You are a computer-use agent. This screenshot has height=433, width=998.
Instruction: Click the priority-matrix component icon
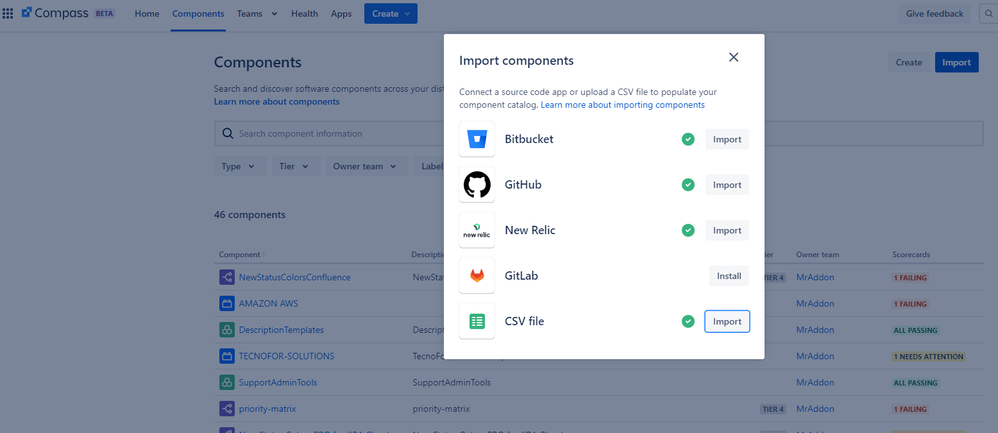coord(227,409)
